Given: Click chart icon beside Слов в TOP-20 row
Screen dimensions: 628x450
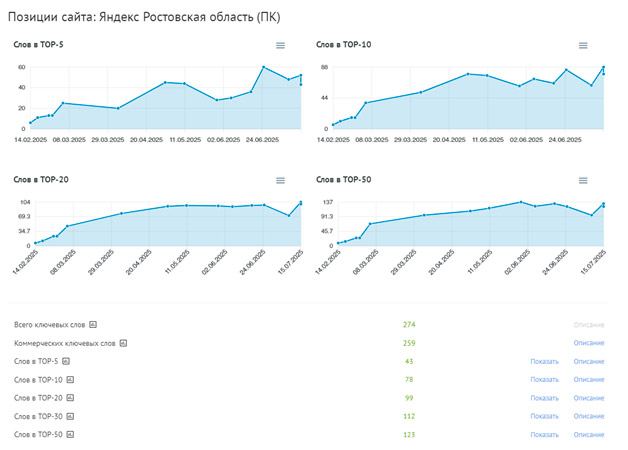Looking at the screenshot, I should click(70, 398).
